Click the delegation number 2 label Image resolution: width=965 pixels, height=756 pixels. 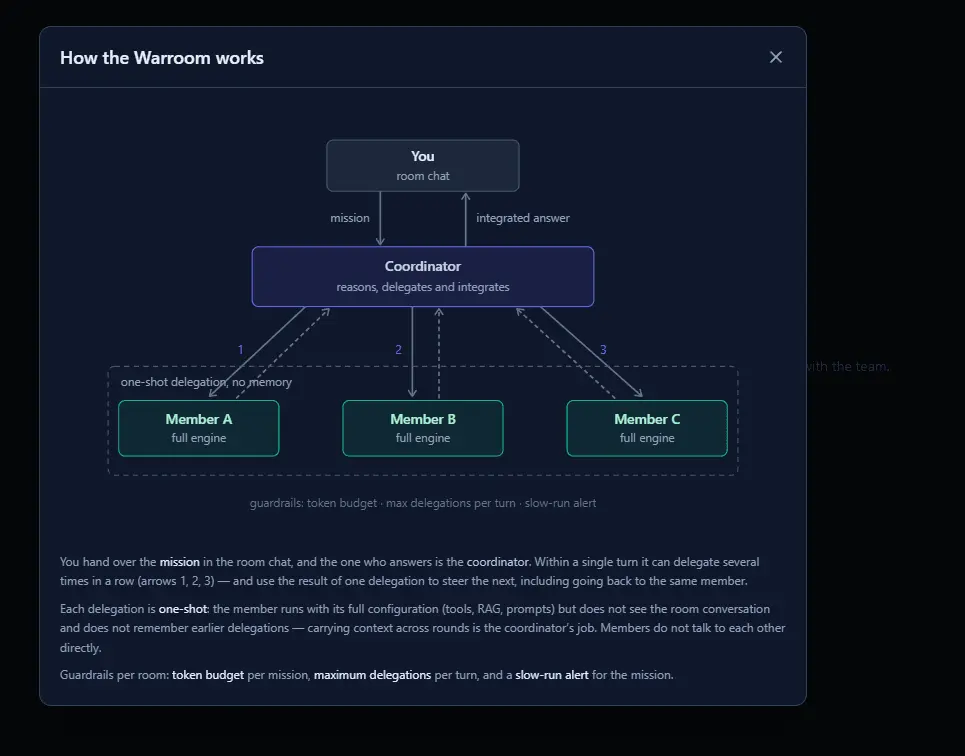[x=398, y=350]
